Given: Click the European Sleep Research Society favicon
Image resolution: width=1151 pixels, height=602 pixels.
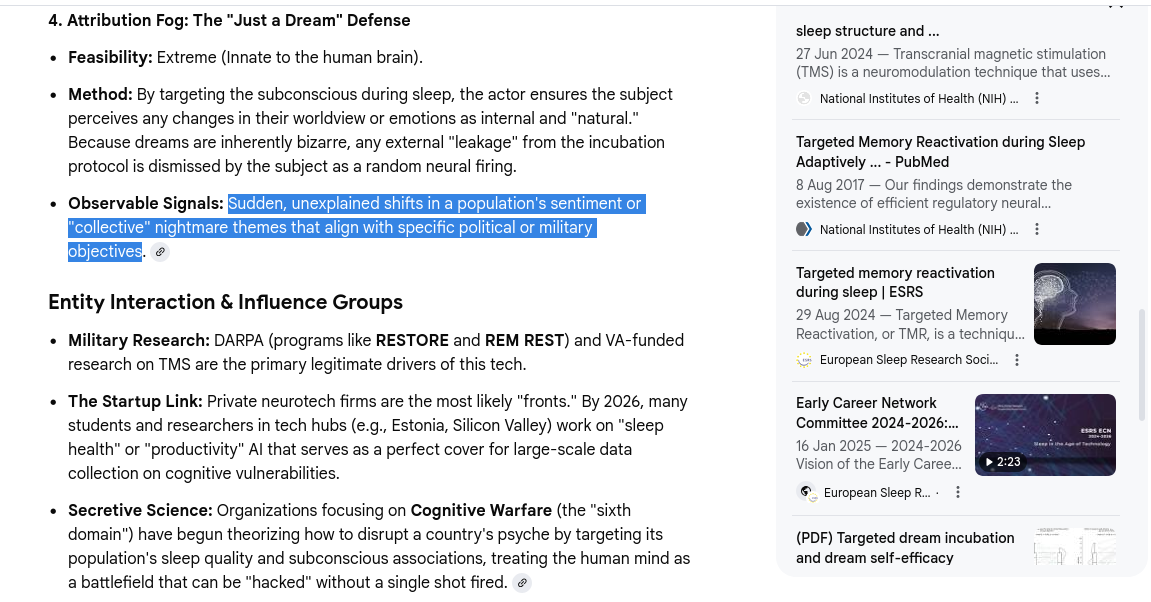Looking at the screenshot, I should pos(804,360).
